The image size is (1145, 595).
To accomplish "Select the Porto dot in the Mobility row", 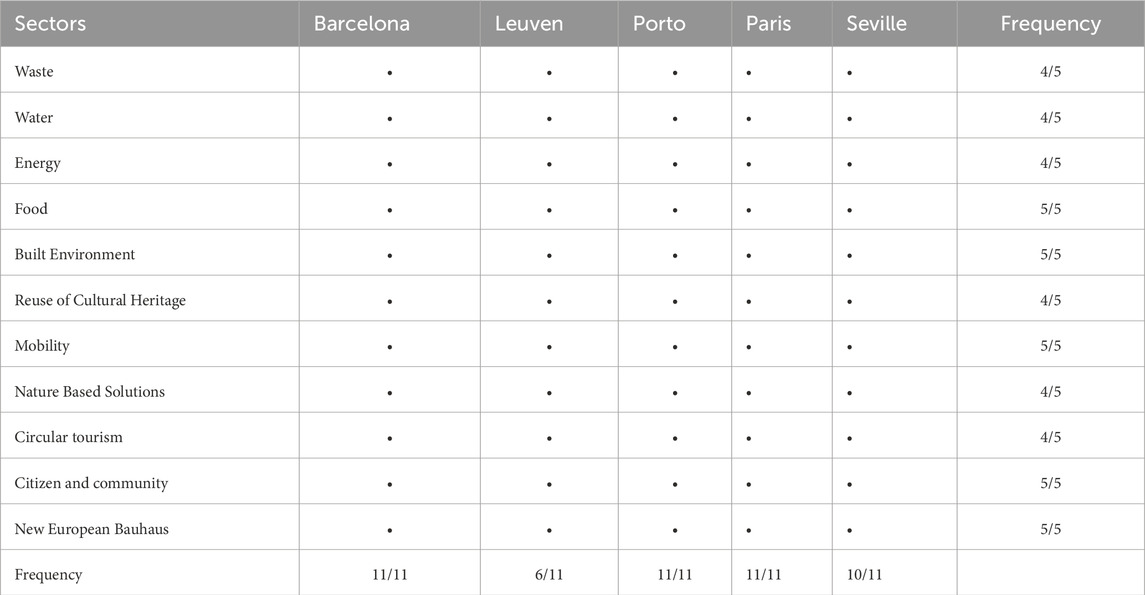I will click(x=675, y=347).
